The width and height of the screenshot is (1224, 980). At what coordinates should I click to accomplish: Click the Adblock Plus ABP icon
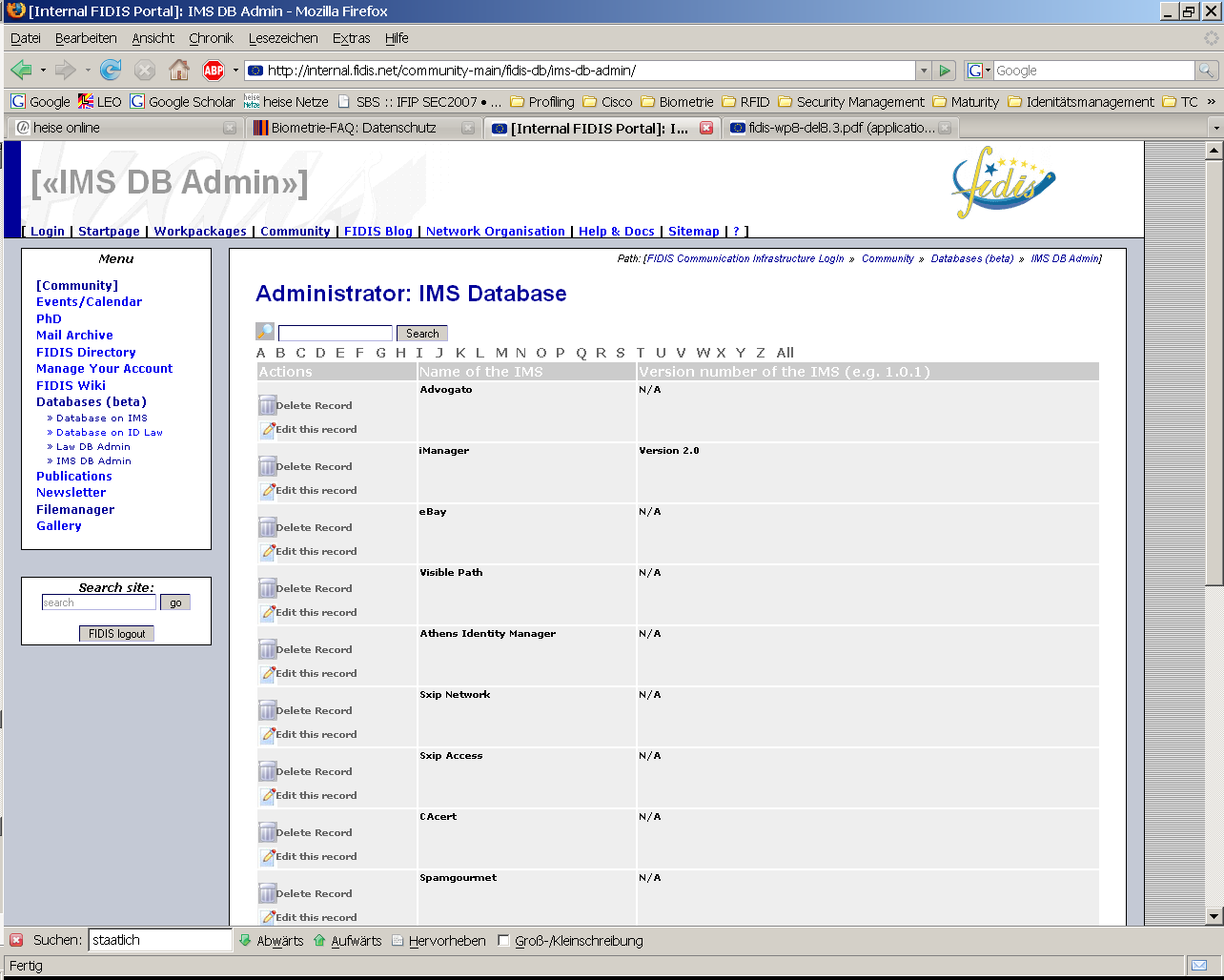click(x=214, y=70)
